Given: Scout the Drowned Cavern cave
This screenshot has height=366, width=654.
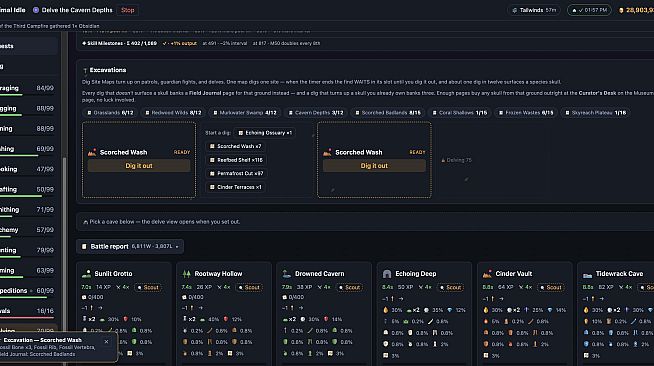Looking at the screenshot, I should [349, 288].
